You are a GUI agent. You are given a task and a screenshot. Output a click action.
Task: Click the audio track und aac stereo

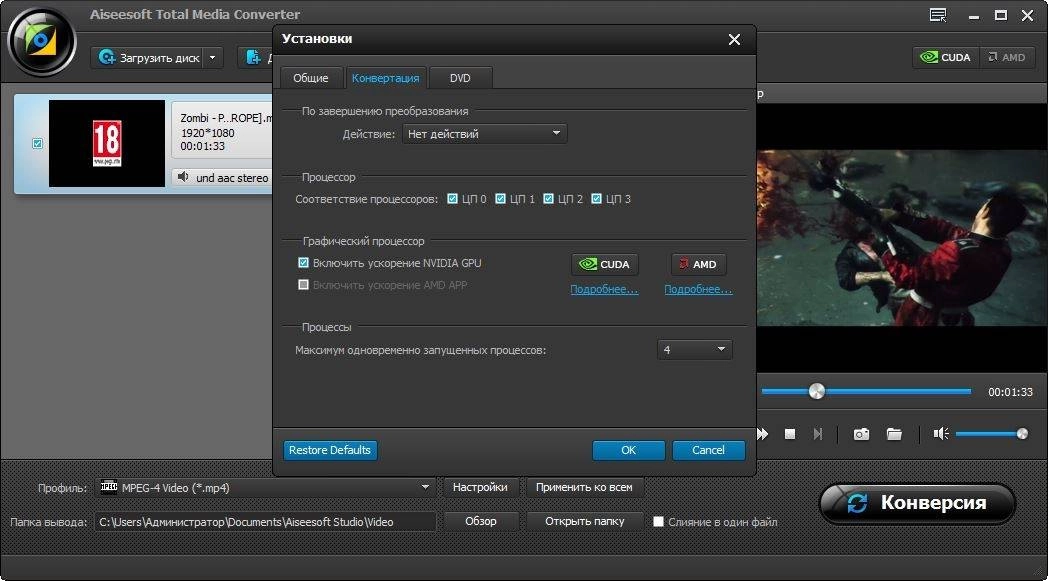(x=232, y=178)
